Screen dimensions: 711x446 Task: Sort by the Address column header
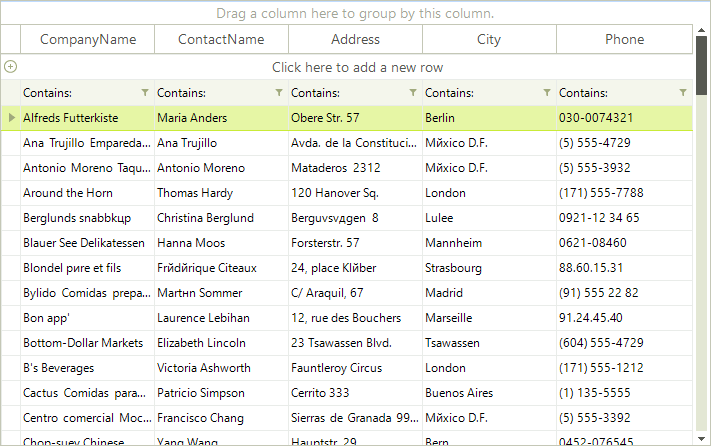356,39
